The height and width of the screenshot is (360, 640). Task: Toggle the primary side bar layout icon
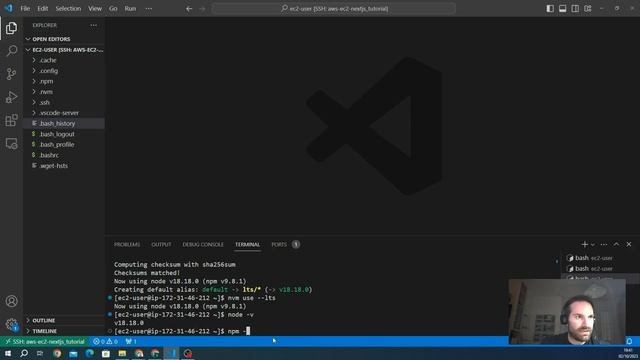(x=550, y=9)
